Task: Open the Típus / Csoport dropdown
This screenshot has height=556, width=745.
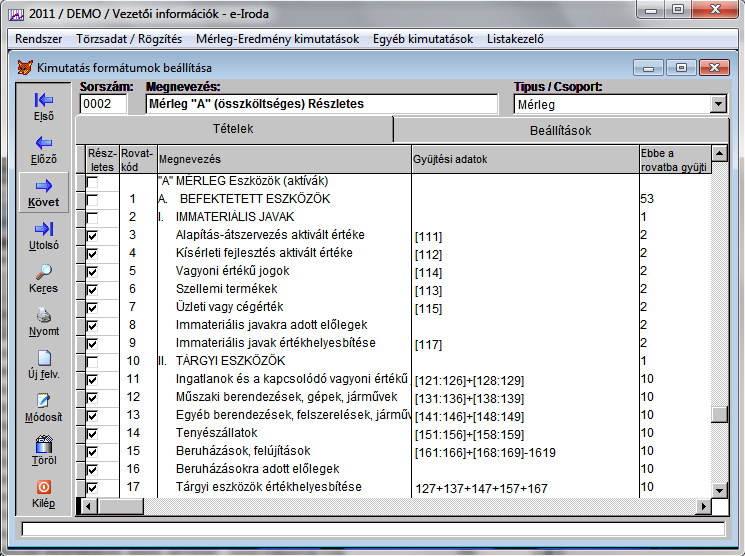Action: coord(718,104)
